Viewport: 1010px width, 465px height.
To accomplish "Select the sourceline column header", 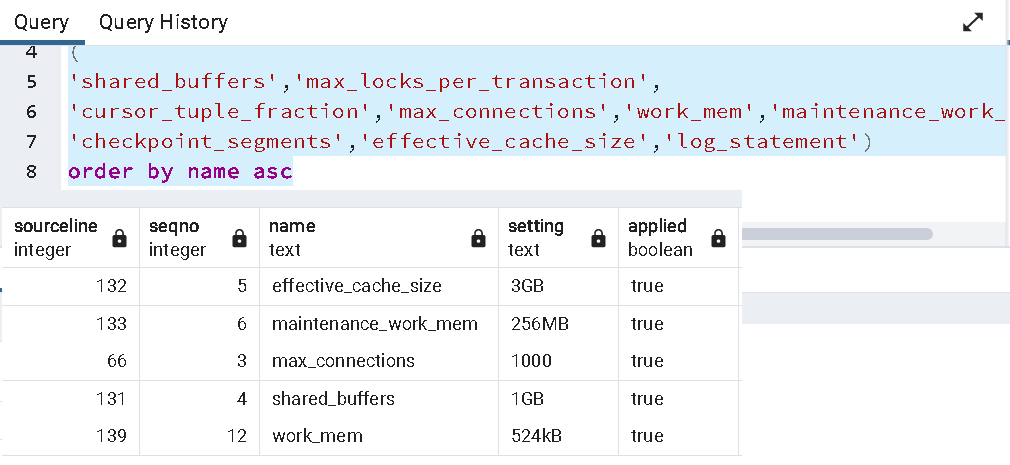I will pyautogui.click(x=70, y=238).
